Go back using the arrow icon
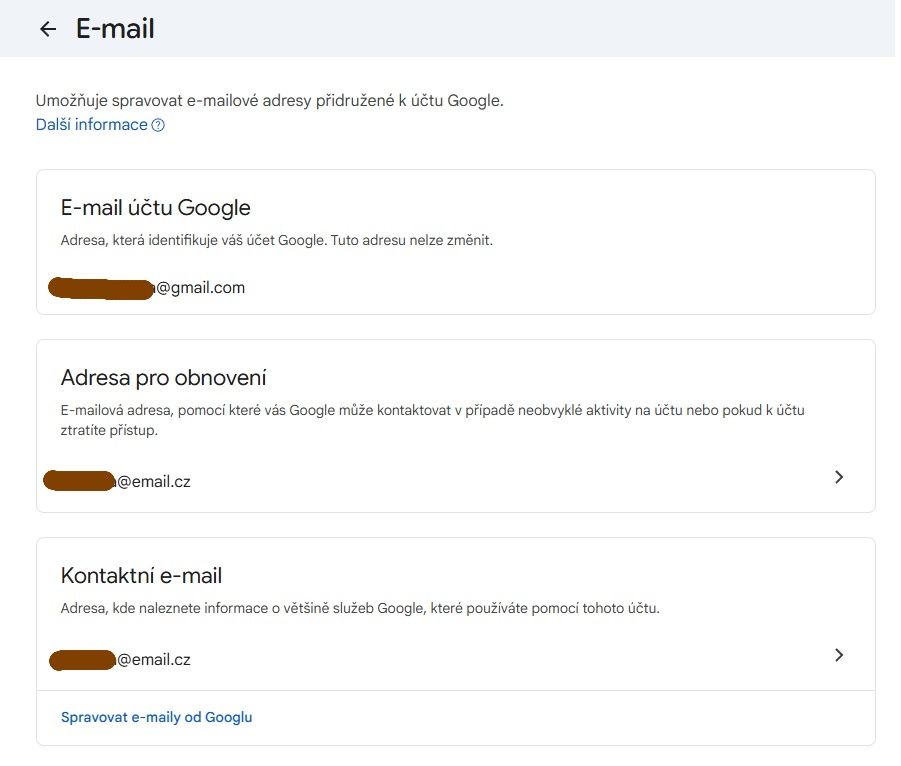This screenshot has height=766, width=901. pyautogui.click(x=47, y=29)
